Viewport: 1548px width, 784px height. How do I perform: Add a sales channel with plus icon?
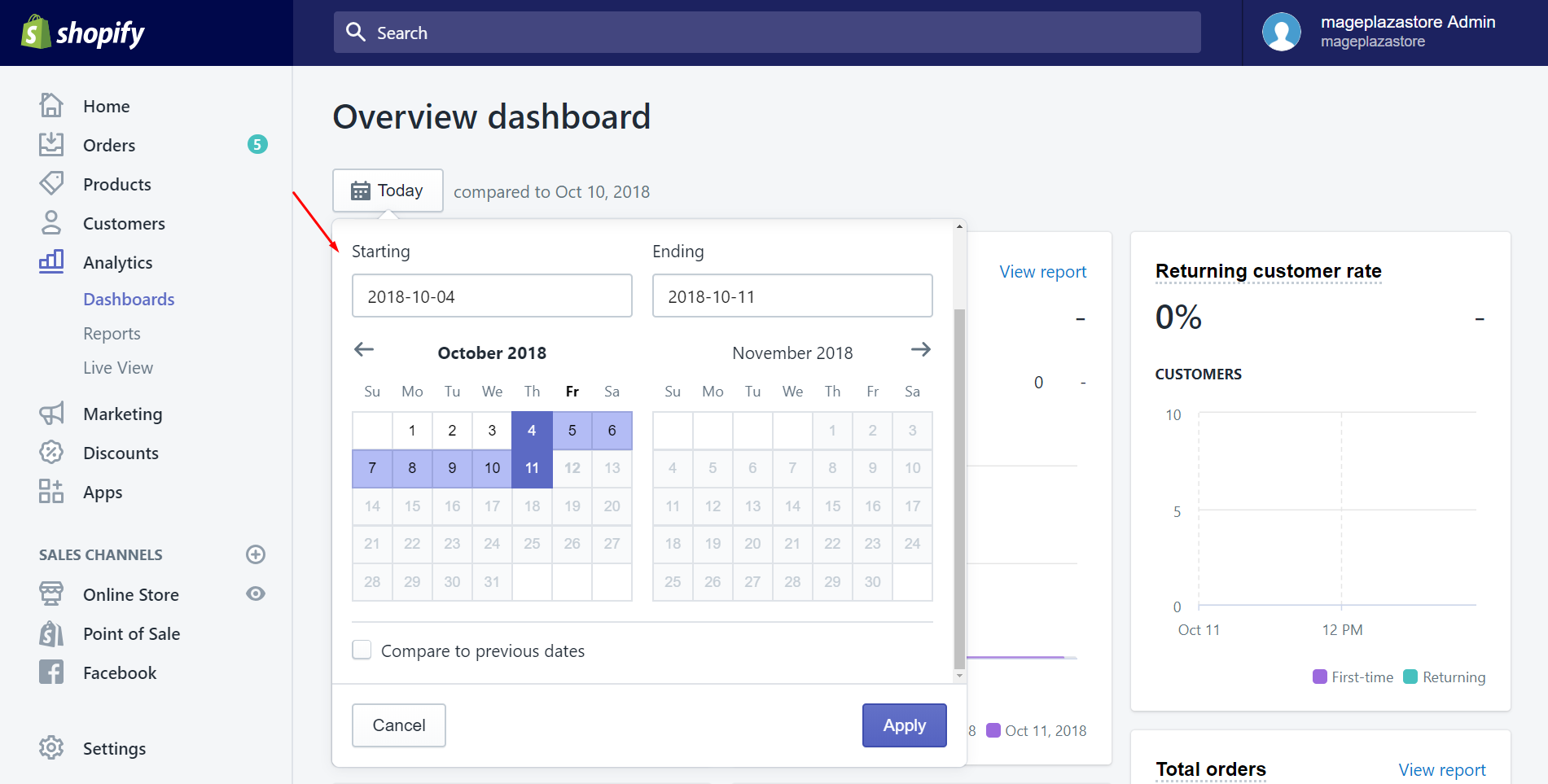coord(256,554)
